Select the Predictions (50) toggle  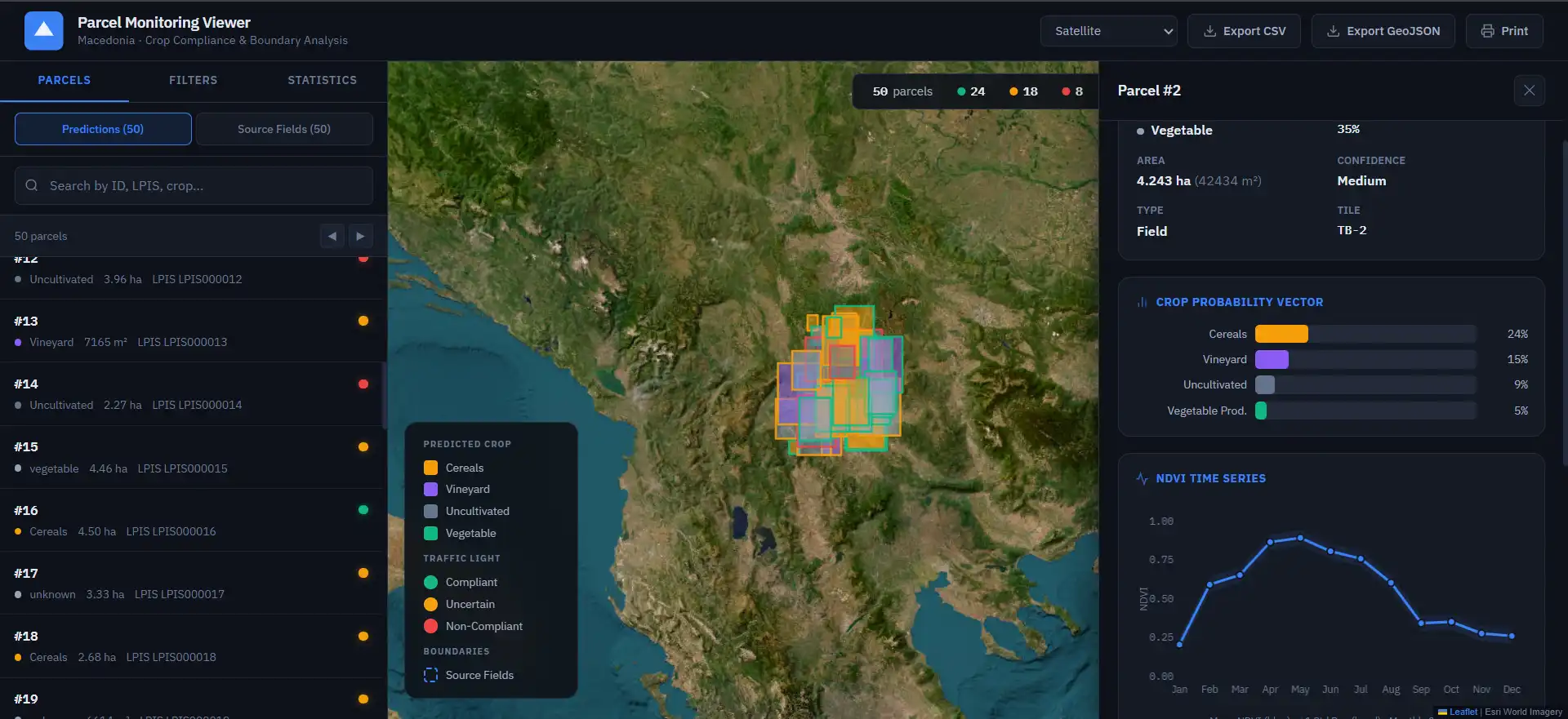point(103,129)
